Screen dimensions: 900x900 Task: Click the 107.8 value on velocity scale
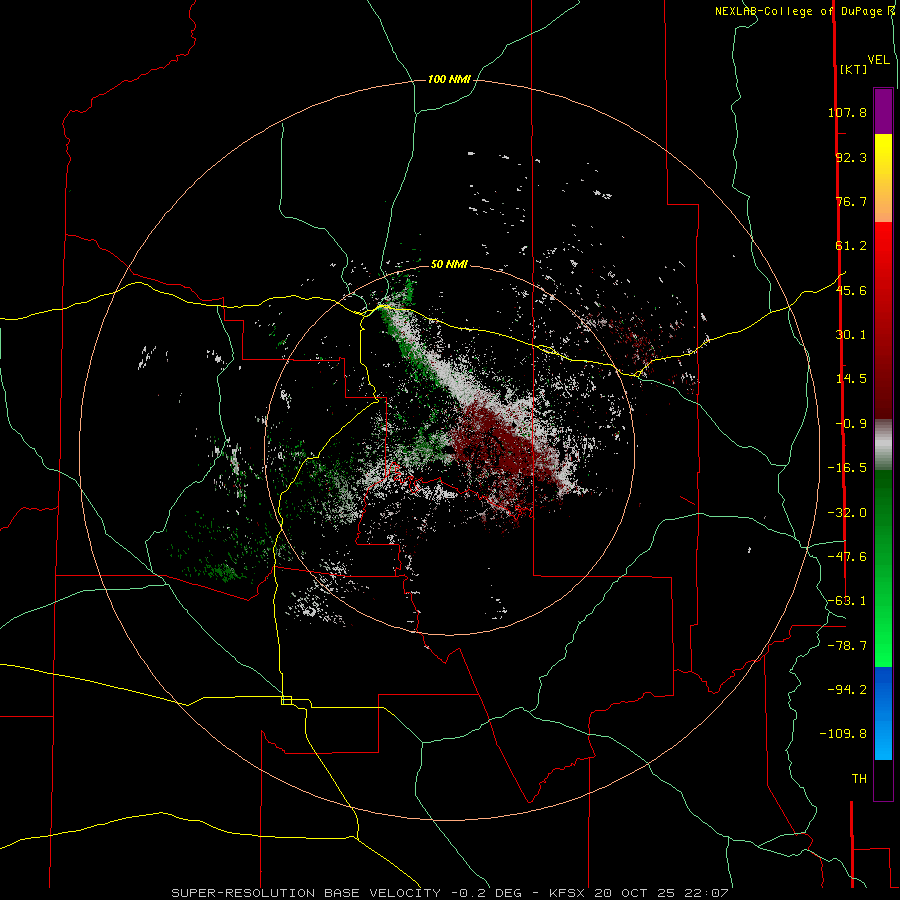click(847, 112)
